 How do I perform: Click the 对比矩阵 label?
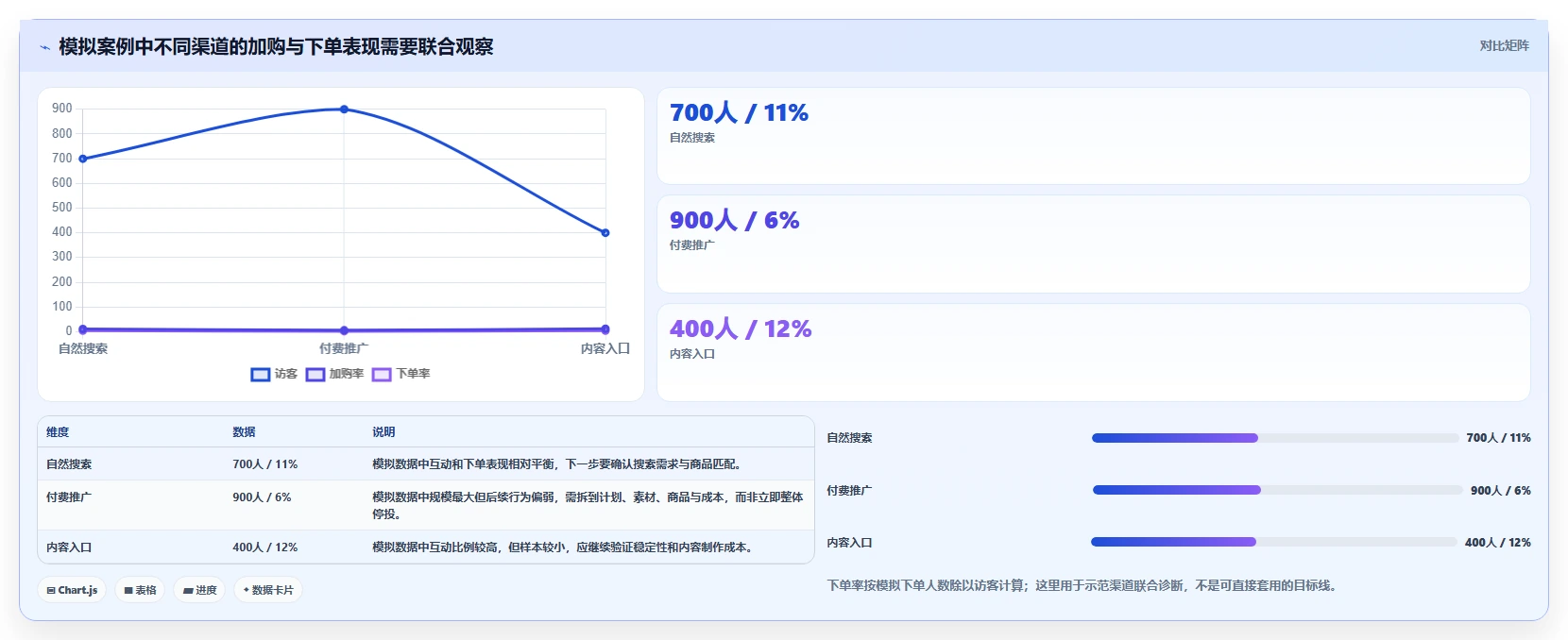1504,45
